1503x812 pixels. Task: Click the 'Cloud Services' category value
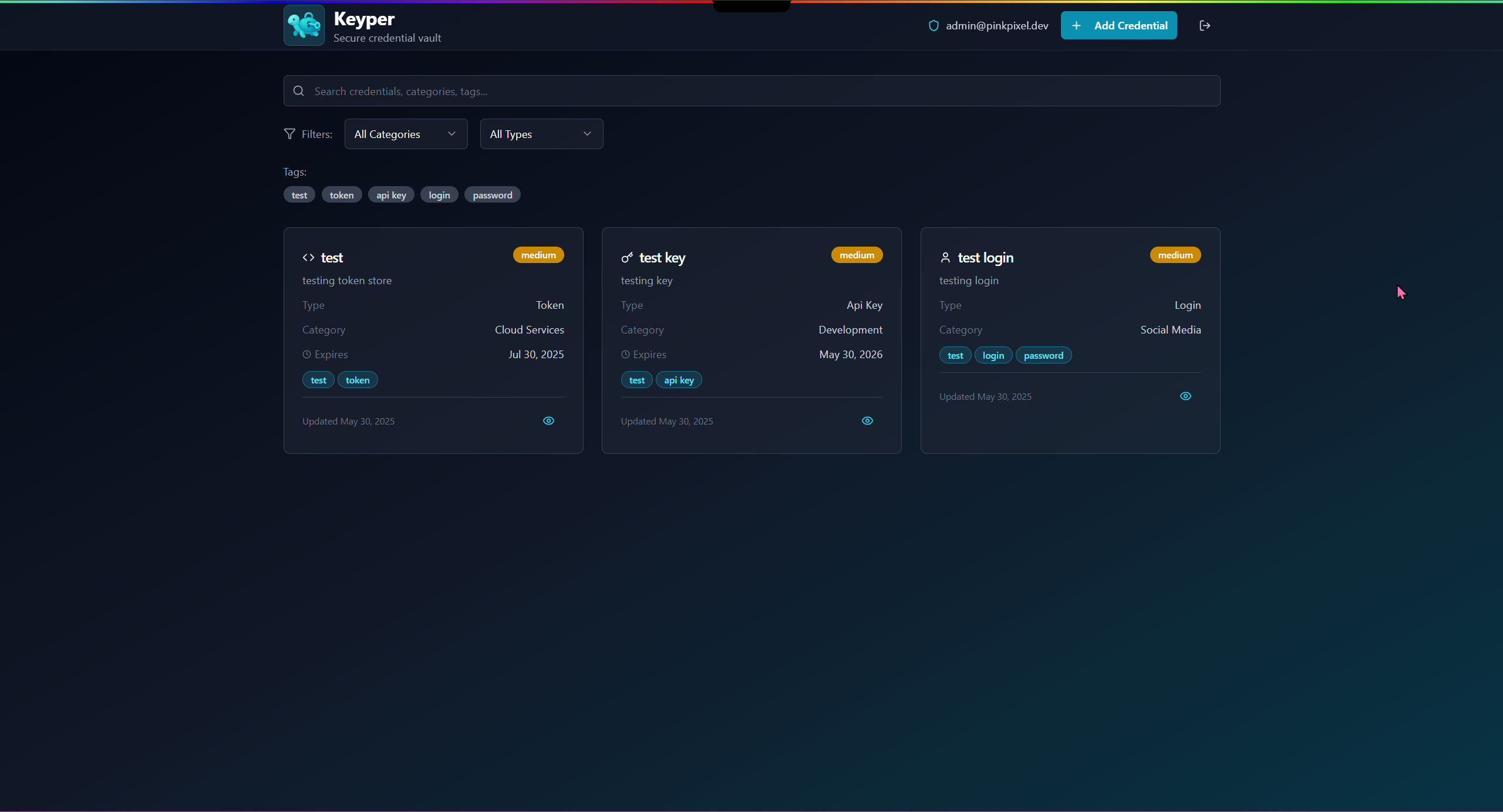pyautogui.click(x=529, y=329)
